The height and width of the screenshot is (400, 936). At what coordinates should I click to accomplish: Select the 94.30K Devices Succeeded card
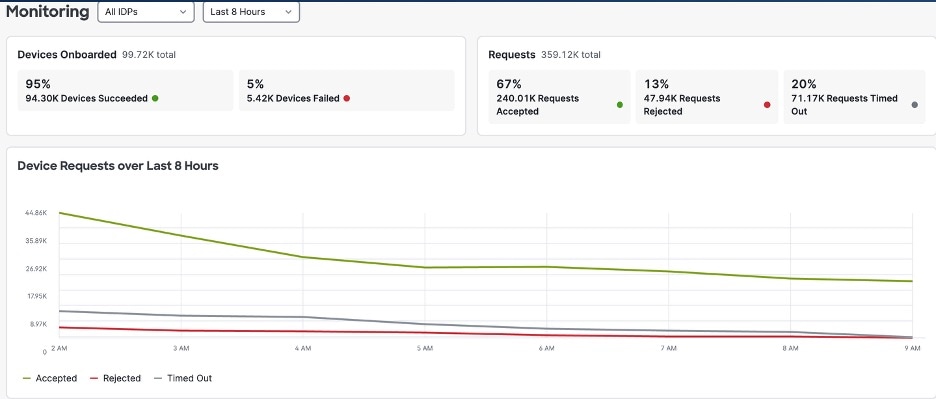[x=125, y=91]
